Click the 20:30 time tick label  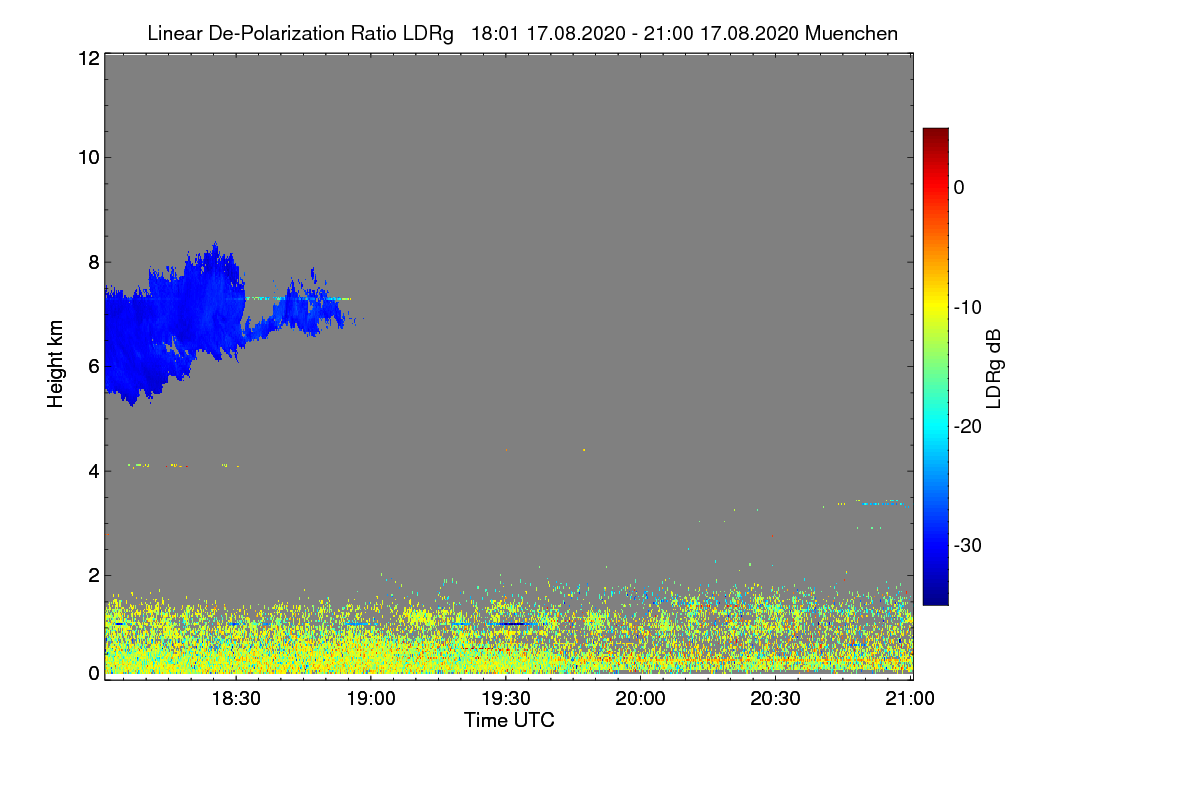pyautogui.click(x=776, y=698)
